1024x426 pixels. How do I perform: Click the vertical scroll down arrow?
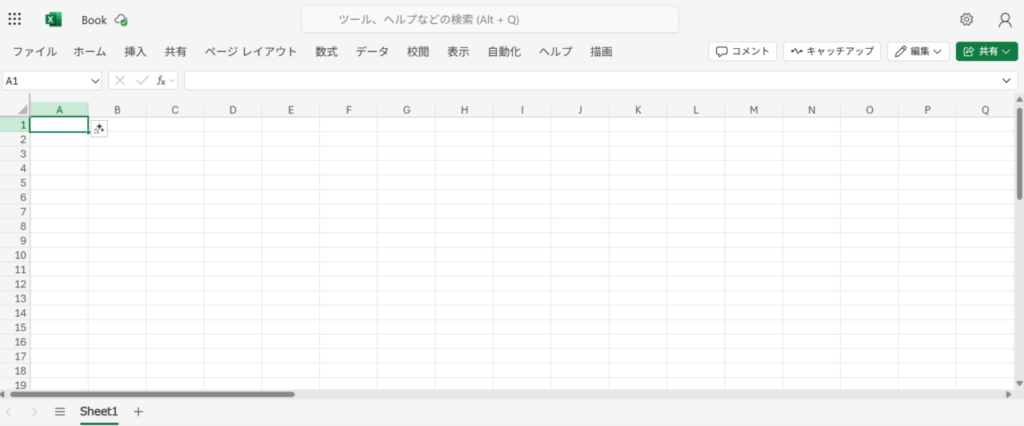pyautogui.click(x=1019, y=384)
